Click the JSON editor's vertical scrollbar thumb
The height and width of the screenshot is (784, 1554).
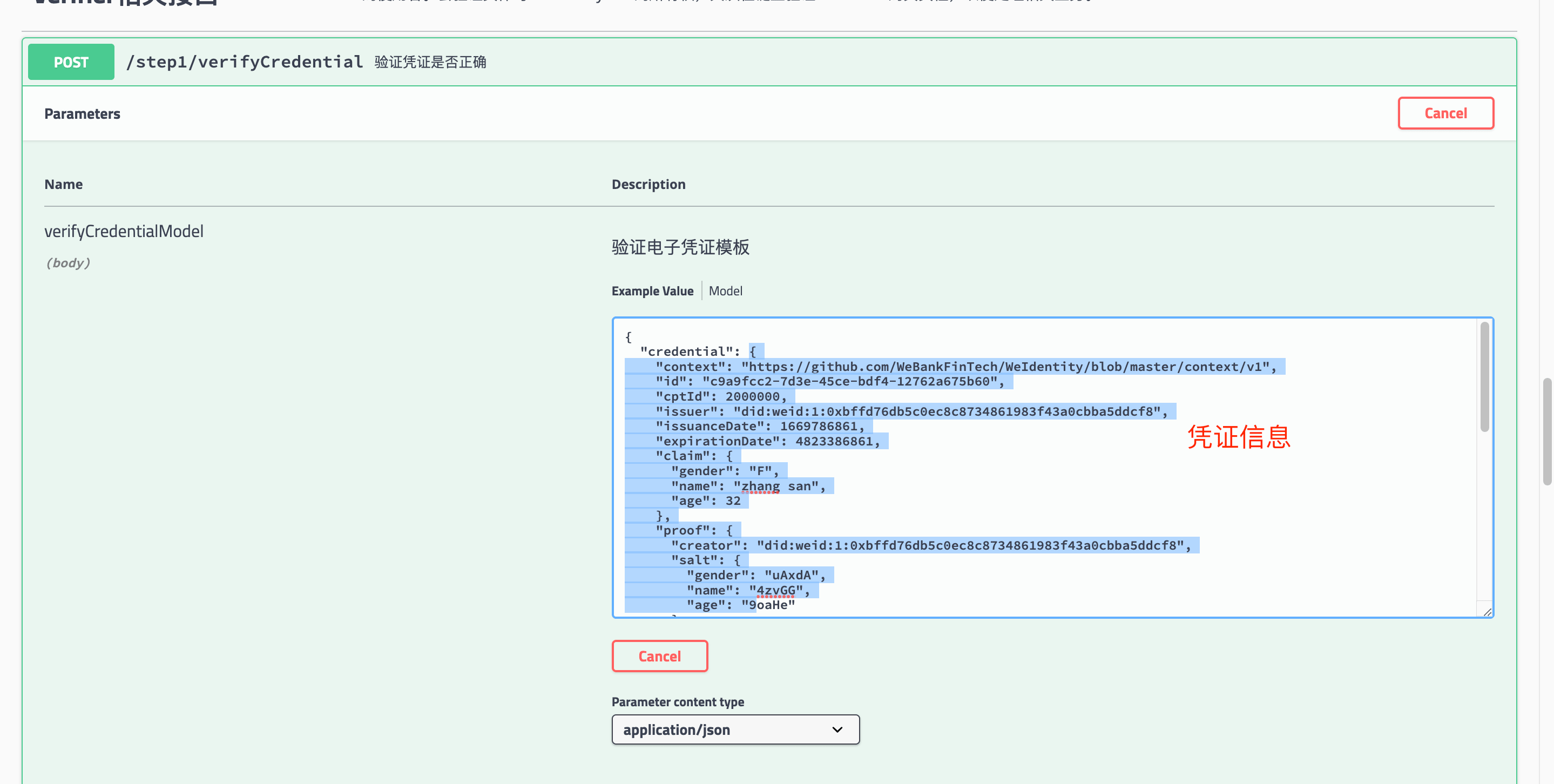click(x=1484, y=377)
